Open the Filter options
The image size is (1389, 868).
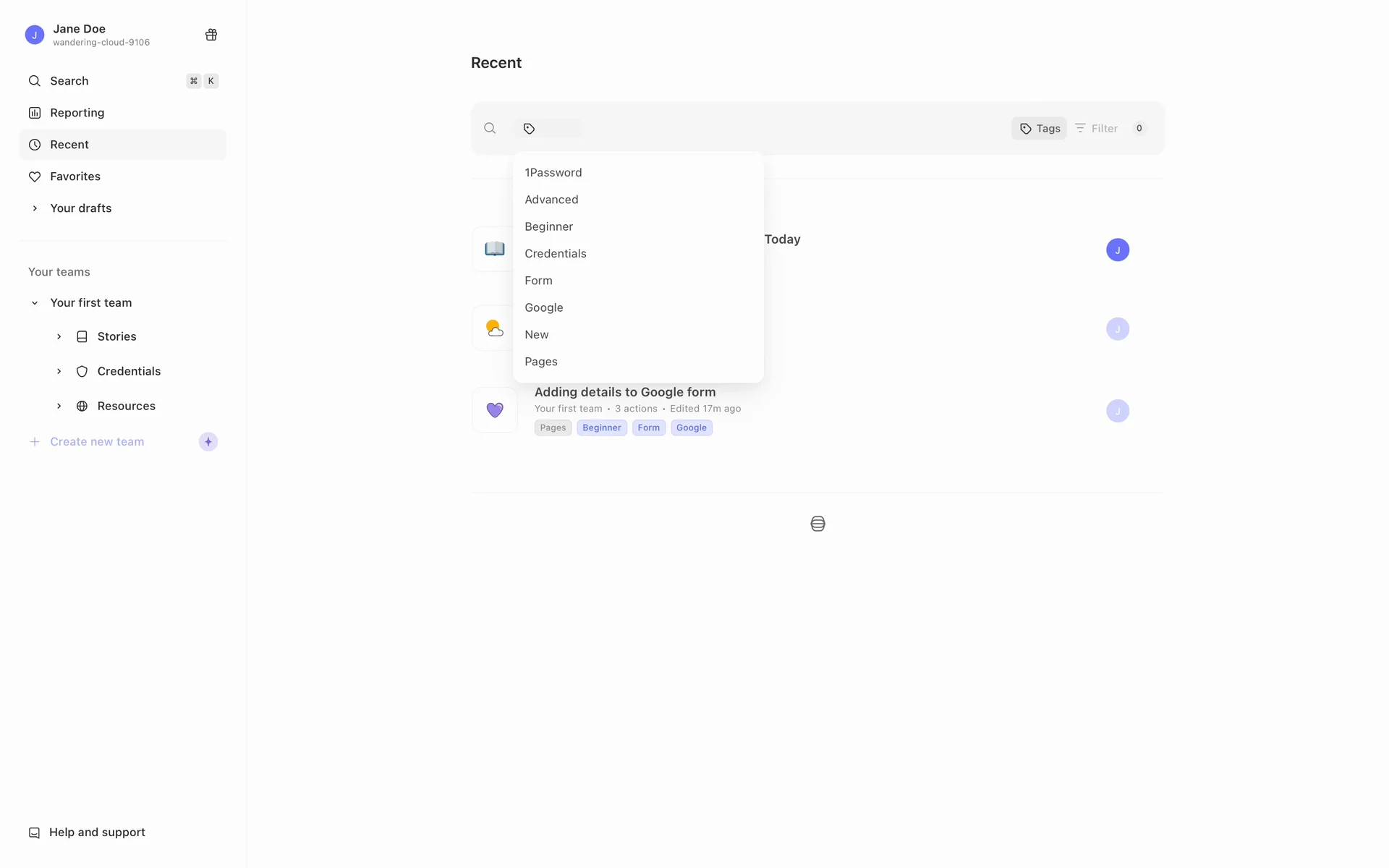[1097, 129]
